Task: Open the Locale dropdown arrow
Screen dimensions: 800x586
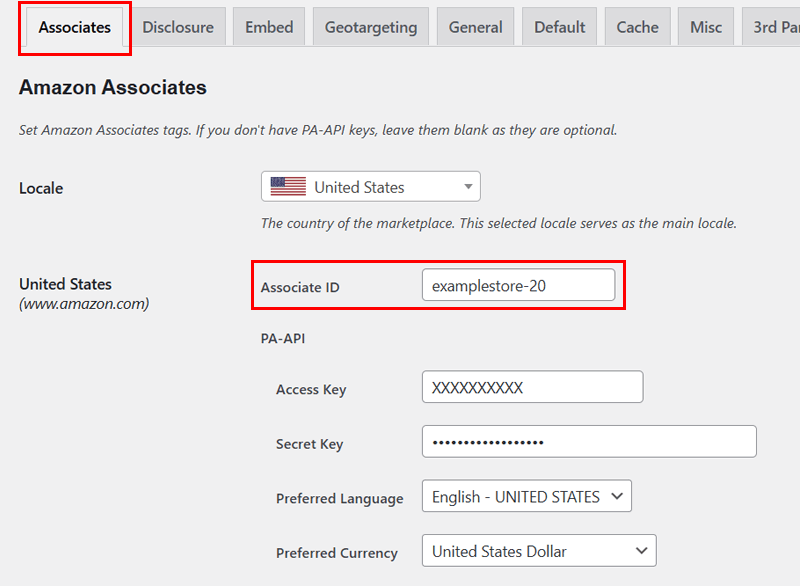Action: point(468,187)
